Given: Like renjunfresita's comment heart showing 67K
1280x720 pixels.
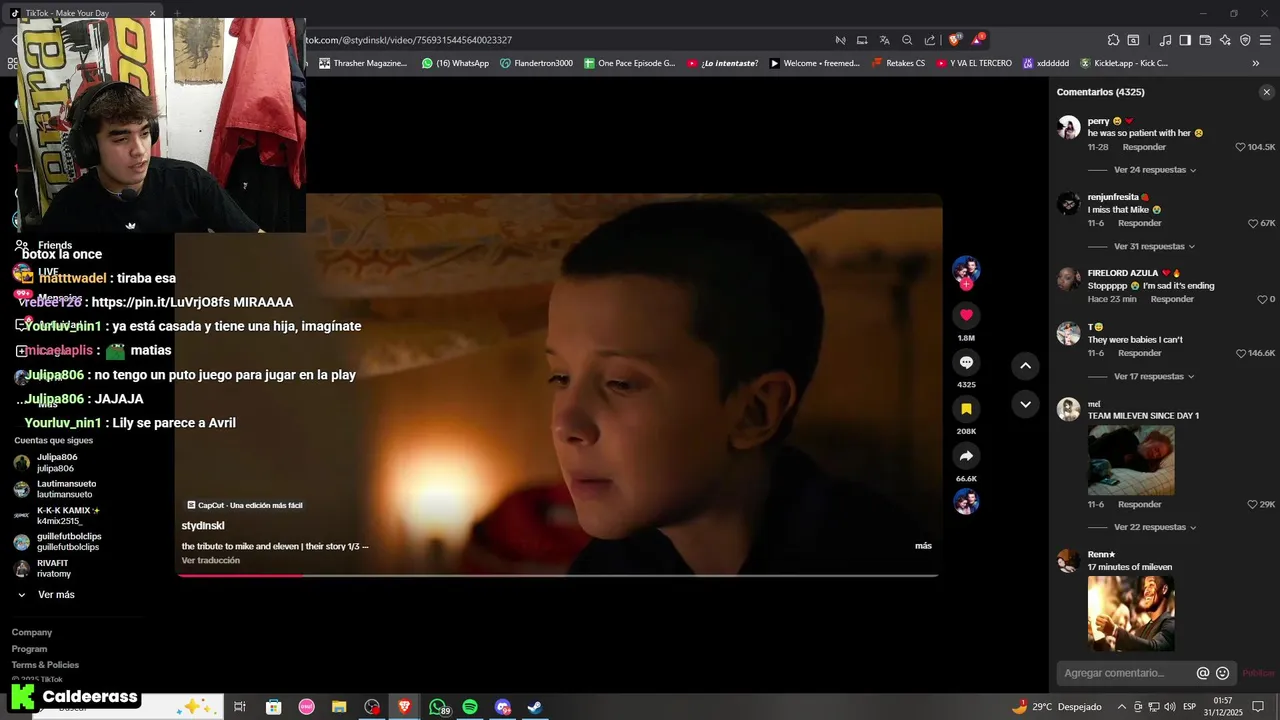Looking at the screenshot, I should (1253, 223).
